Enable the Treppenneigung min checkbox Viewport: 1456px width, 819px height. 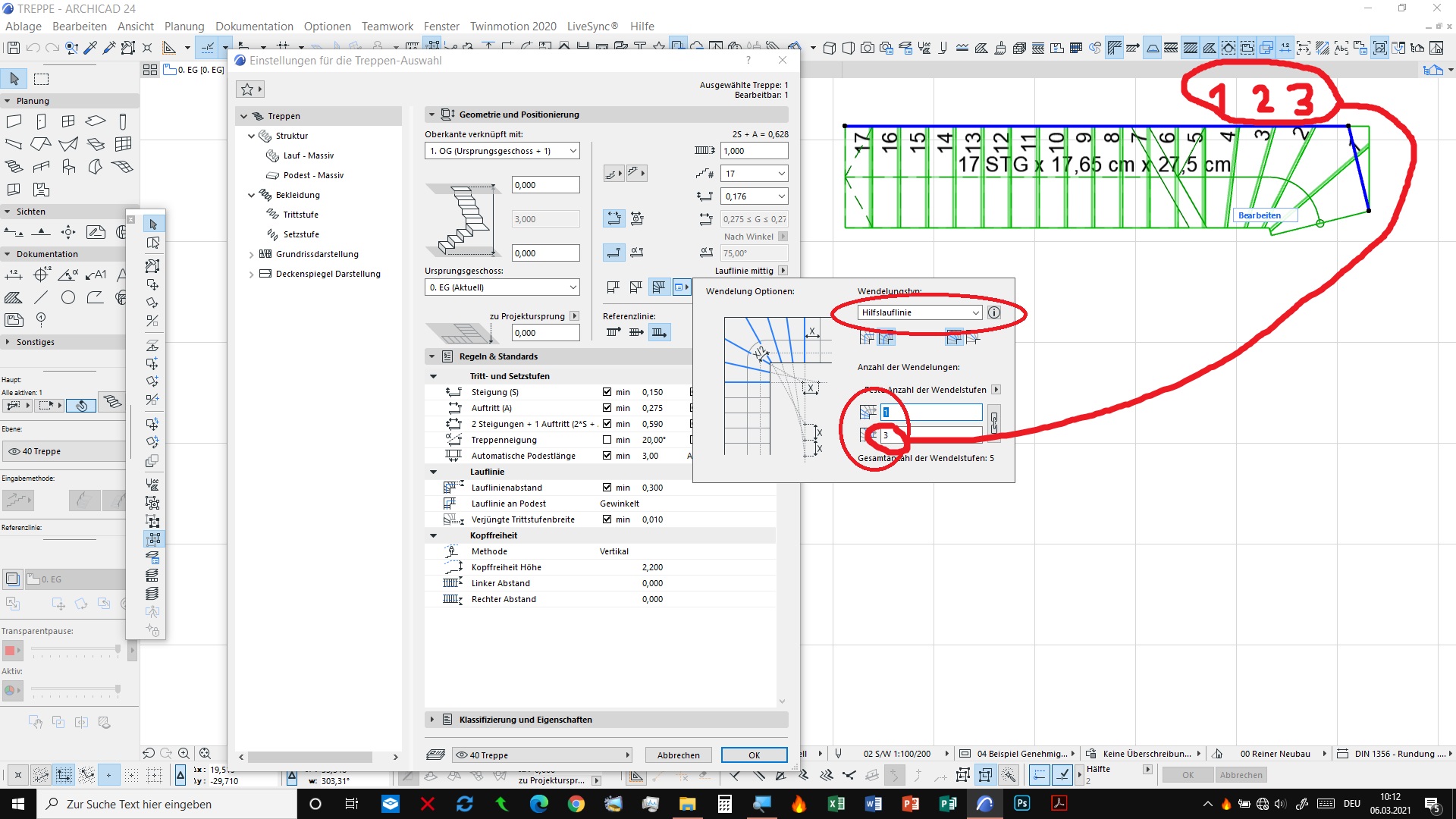click(x=607, y=440)
